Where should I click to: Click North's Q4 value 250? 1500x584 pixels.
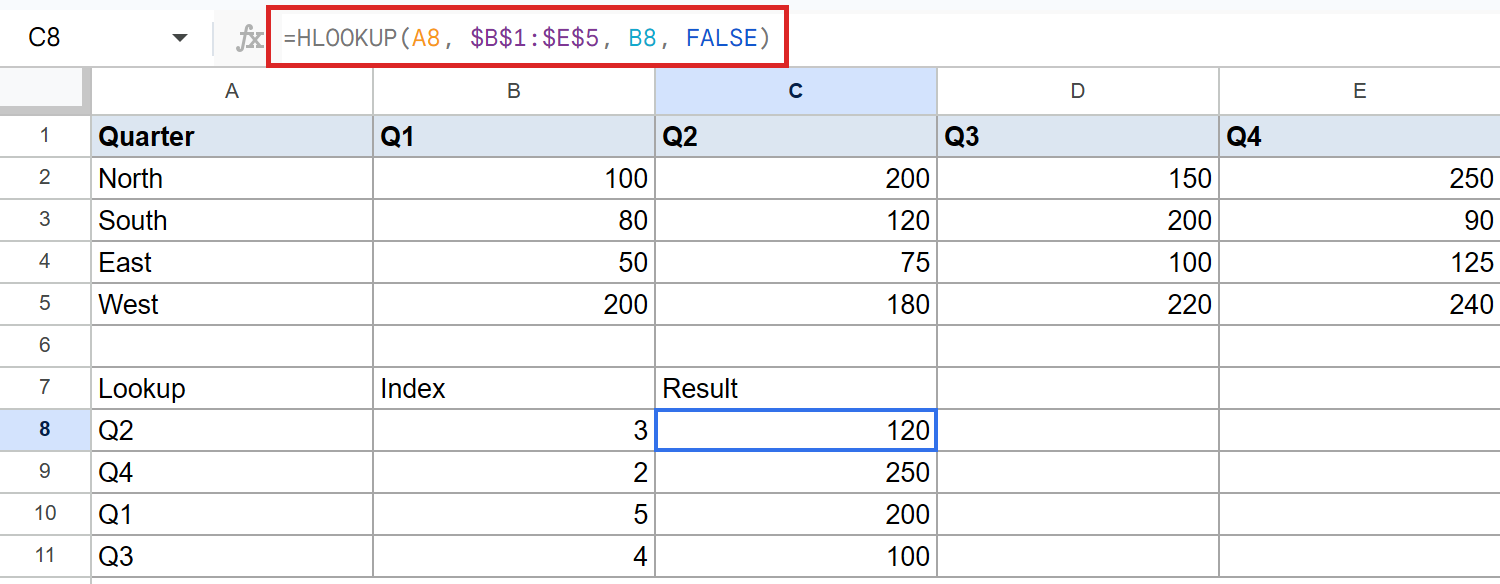1360,178
